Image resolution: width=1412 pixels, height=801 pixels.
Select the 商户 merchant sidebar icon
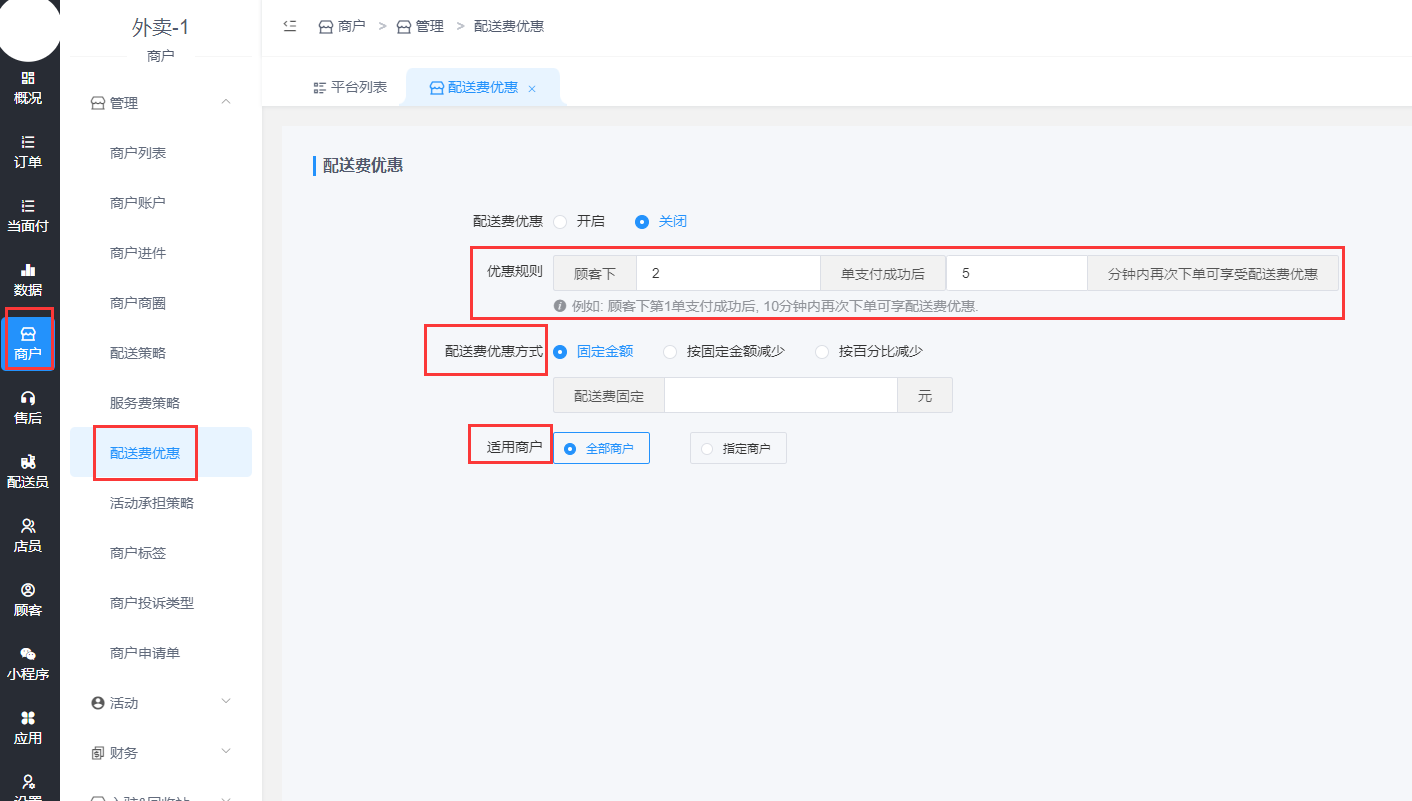point(28,344)
